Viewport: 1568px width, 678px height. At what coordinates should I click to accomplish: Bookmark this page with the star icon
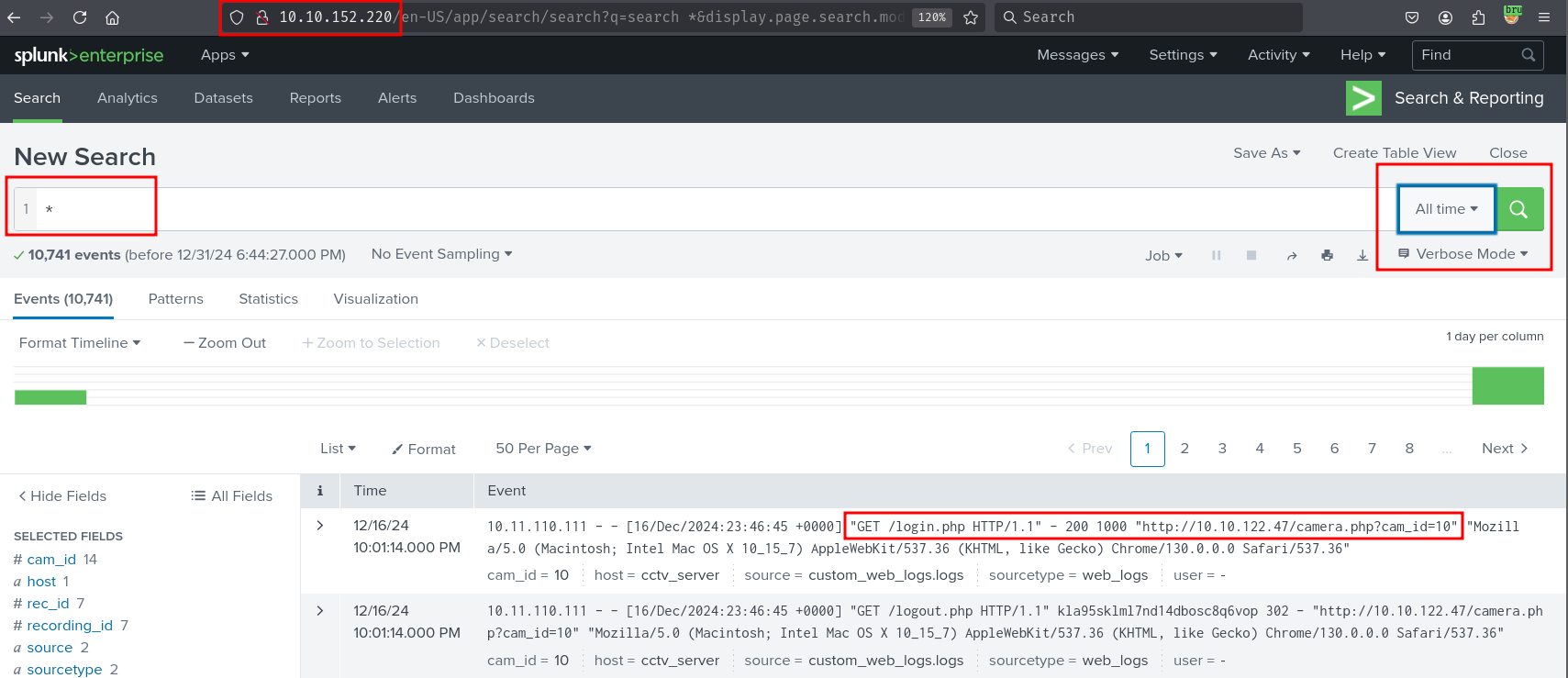(971, 17)
